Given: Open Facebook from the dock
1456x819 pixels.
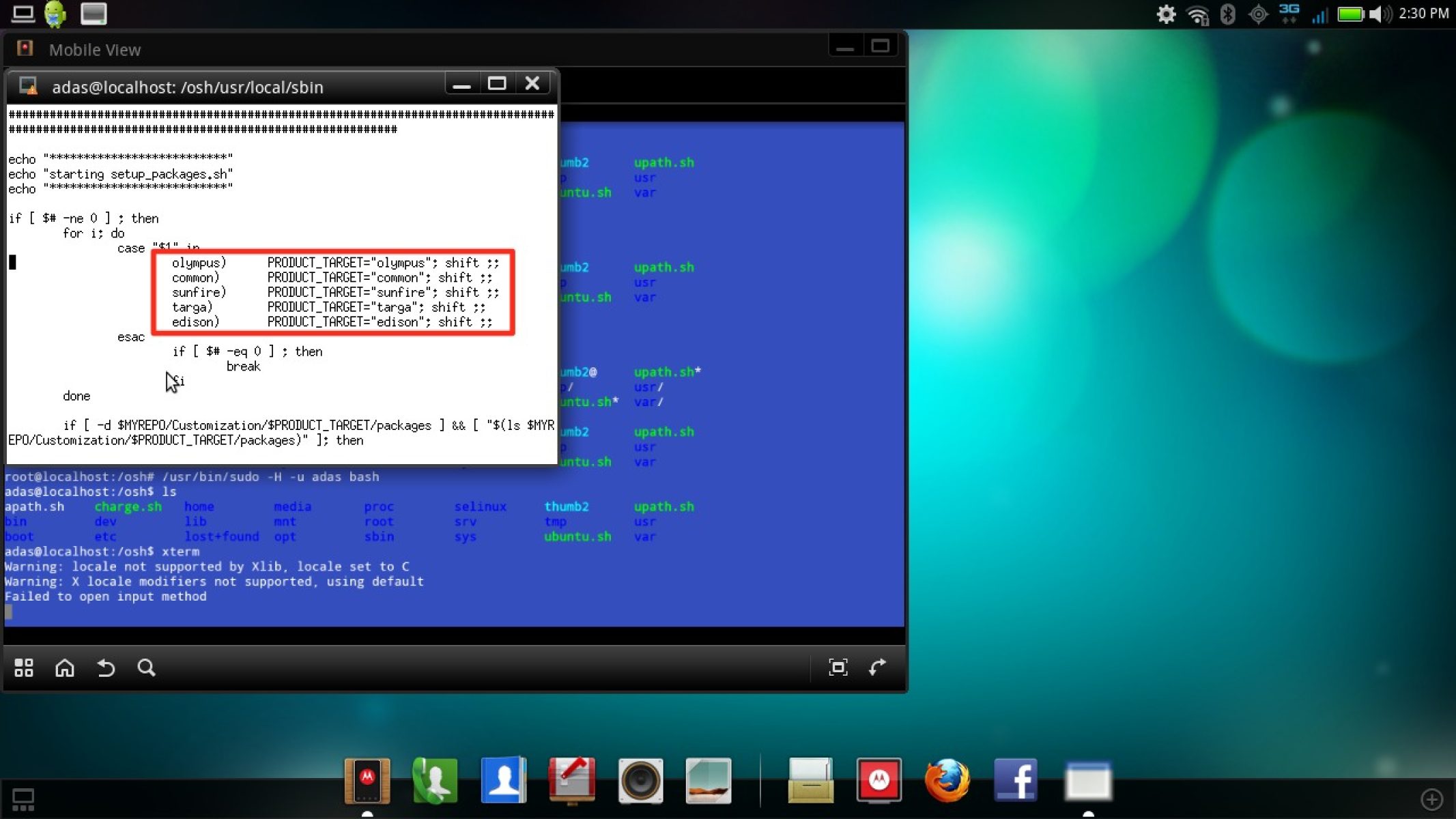Looking at the screenshot, I should pyautogui.click(x=1015, y=780).
